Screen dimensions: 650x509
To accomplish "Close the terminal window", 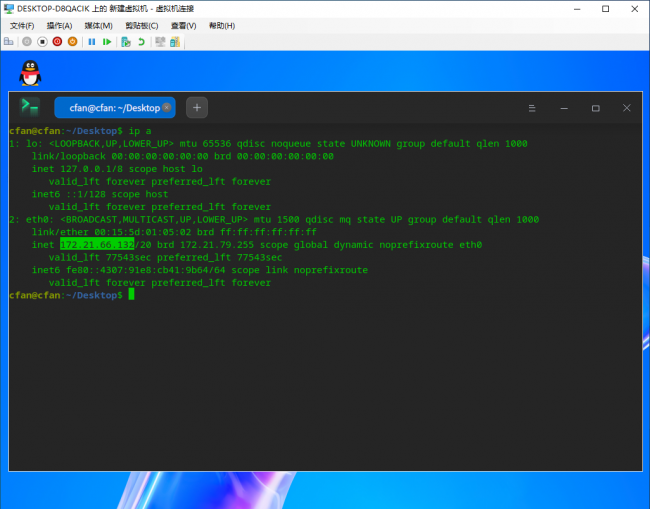I will (x=627, y=108).
